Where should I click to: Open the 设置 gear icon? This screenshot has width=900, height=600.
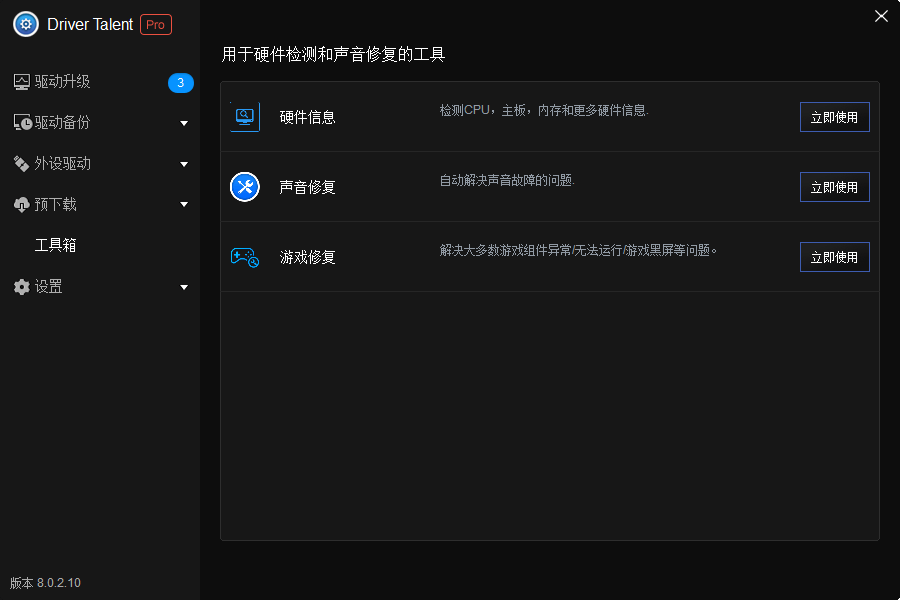(x=21, y=286)
